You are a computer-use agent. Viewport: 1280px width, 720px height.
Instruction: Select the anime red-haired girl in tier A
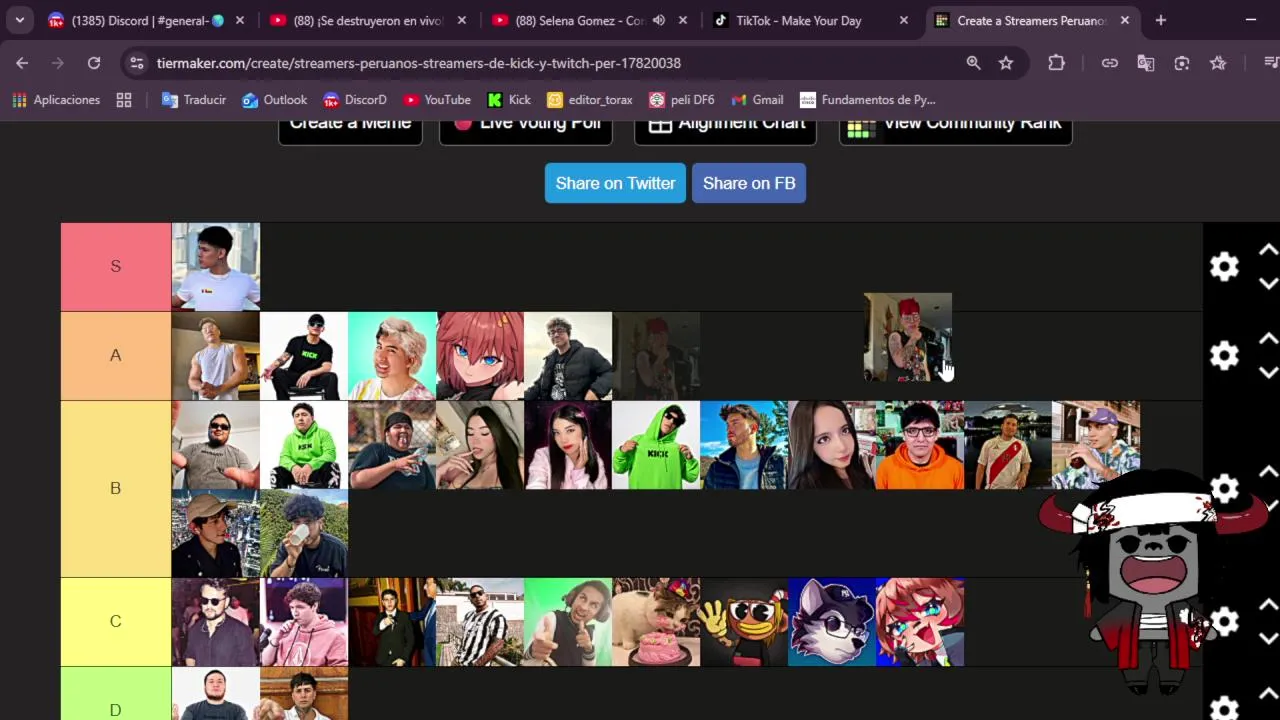[x=480, y=356]
